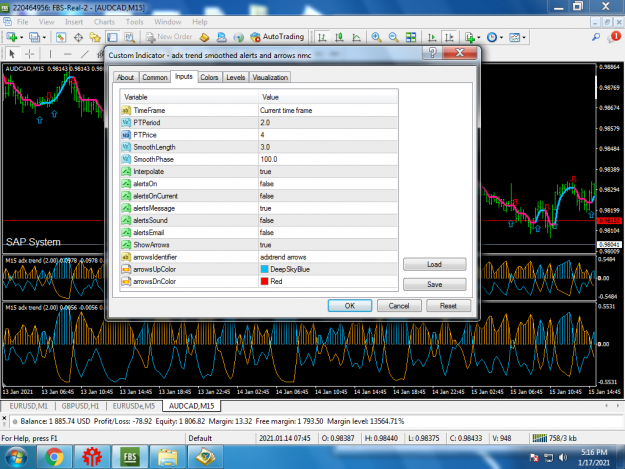Toggle the Terminal panel toolbar icon
Viewport: 625px width, 469px height.
pyautogui.click(x=112, y=37)
